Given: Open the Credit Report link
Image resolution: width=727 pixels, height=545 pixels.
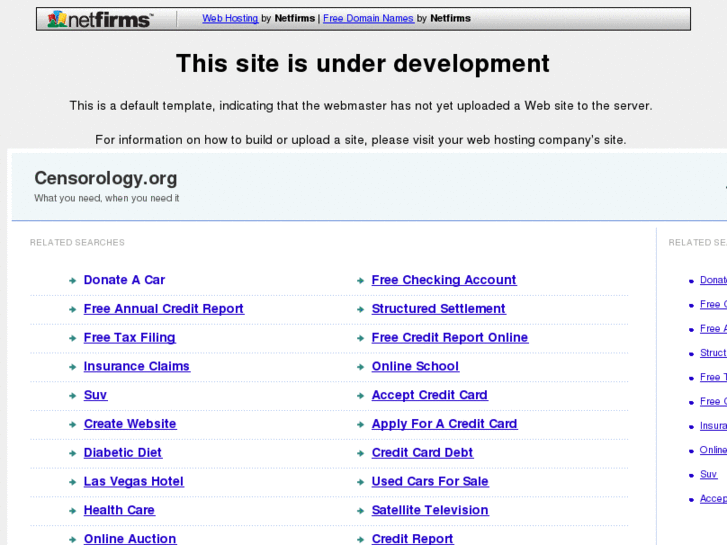Looking at the screenshot, I should pyautogui.click(x=412, y=539).
